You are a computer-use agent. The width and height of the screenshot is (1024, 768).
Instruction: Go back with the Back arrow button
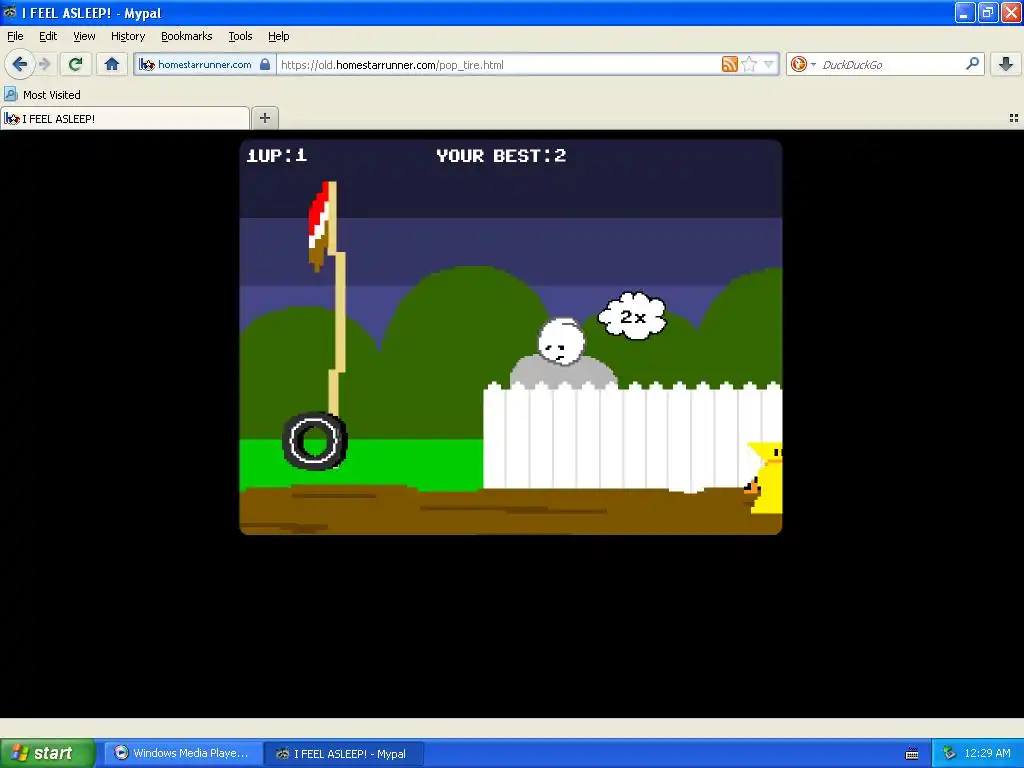pyautogui.click(x=20, y=64)
